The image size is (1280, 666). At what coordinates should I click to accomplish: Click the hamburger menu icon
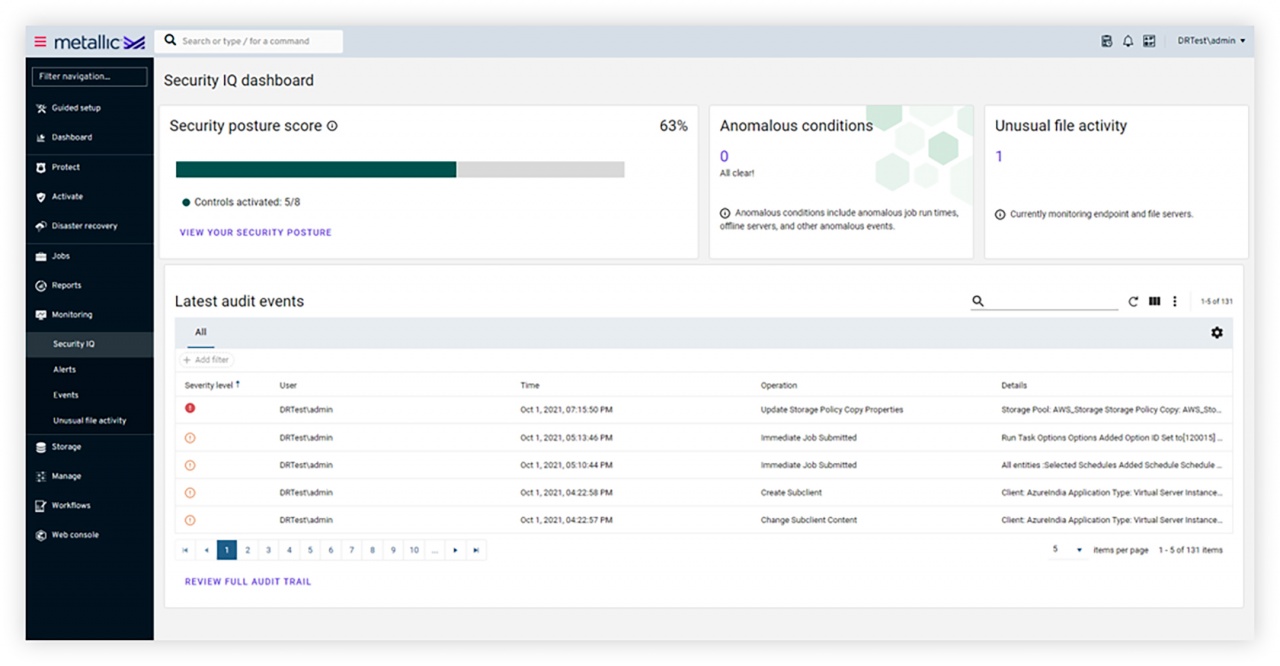pos(40,42)
